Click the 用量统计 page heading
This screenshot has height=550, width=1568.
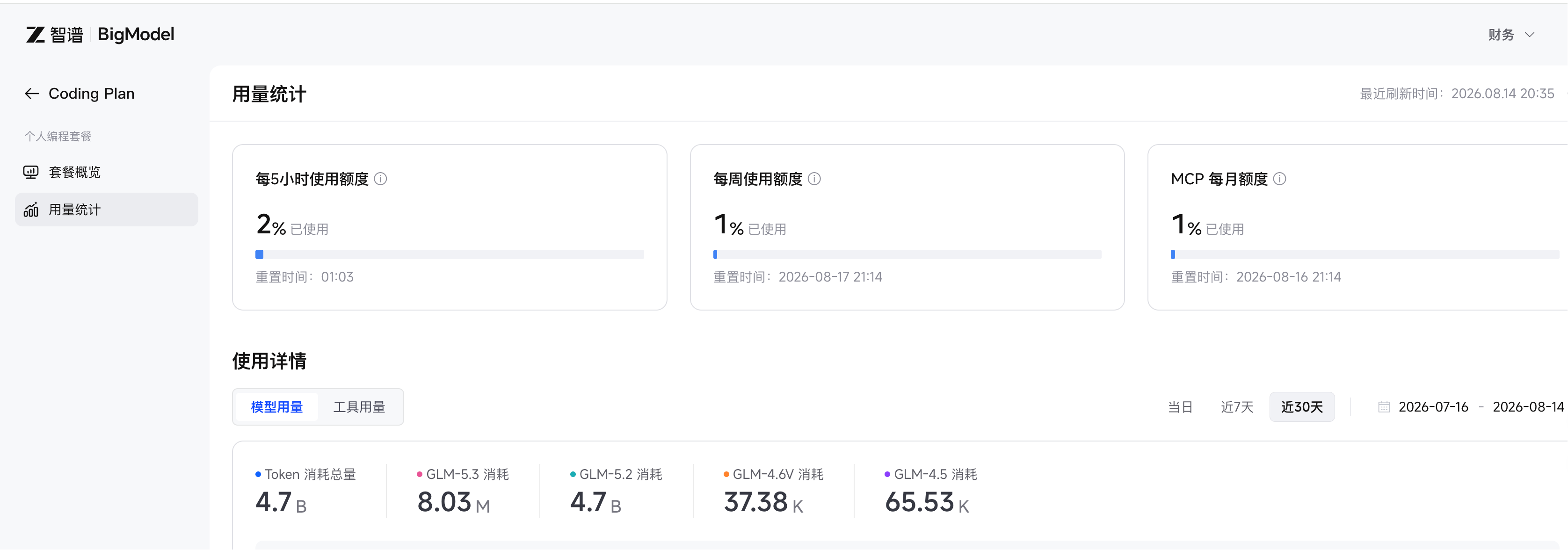click(269, 94)
